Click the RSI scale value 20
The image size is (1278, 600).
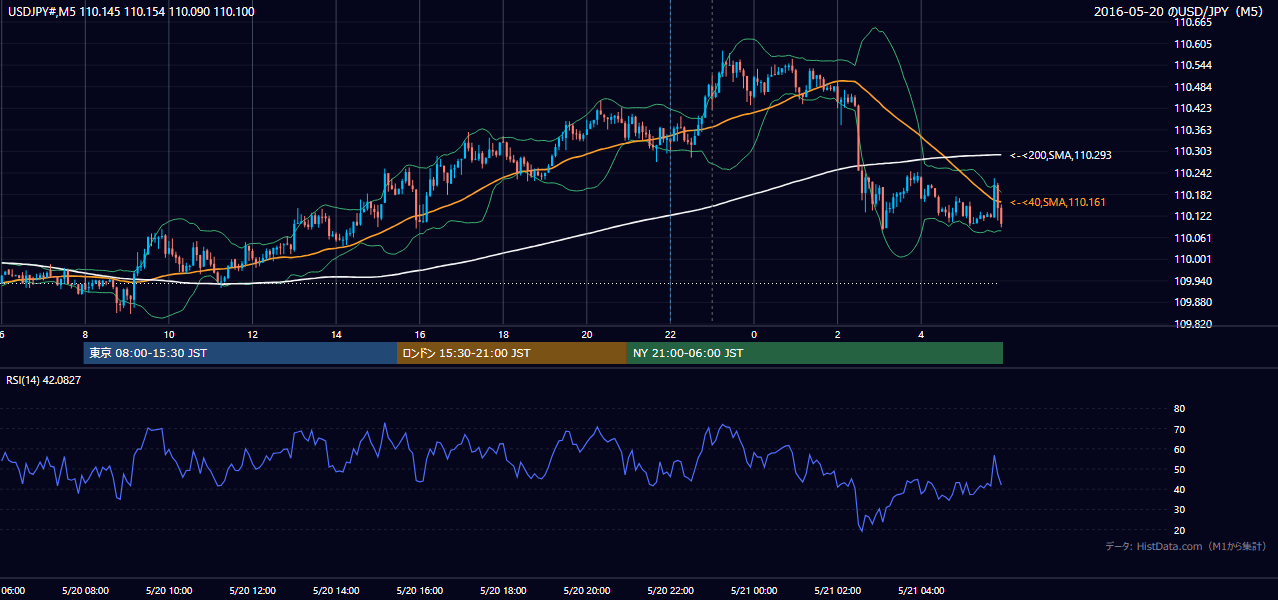tap(1179, 530)
